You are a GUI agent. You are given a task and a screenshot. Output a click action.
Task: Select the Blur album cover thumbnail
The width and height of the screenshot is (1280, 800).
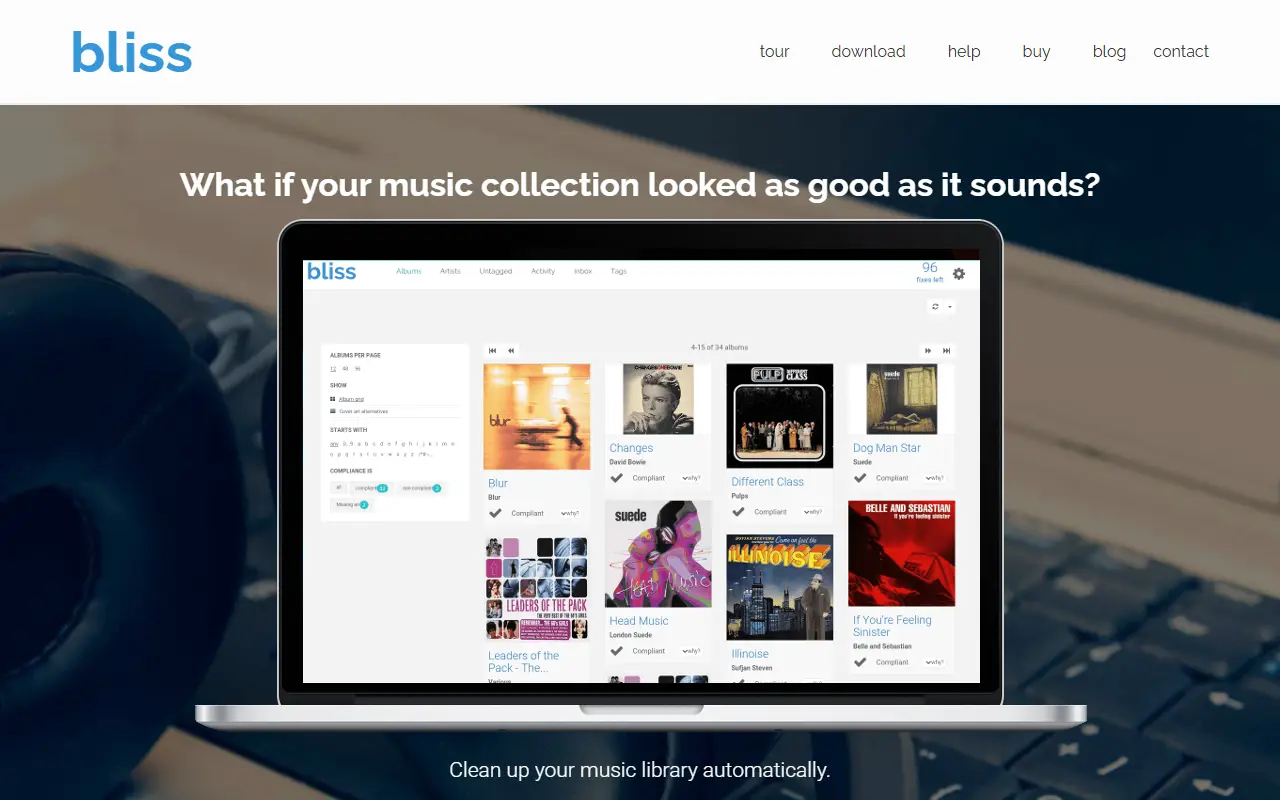tap(537, 417)
